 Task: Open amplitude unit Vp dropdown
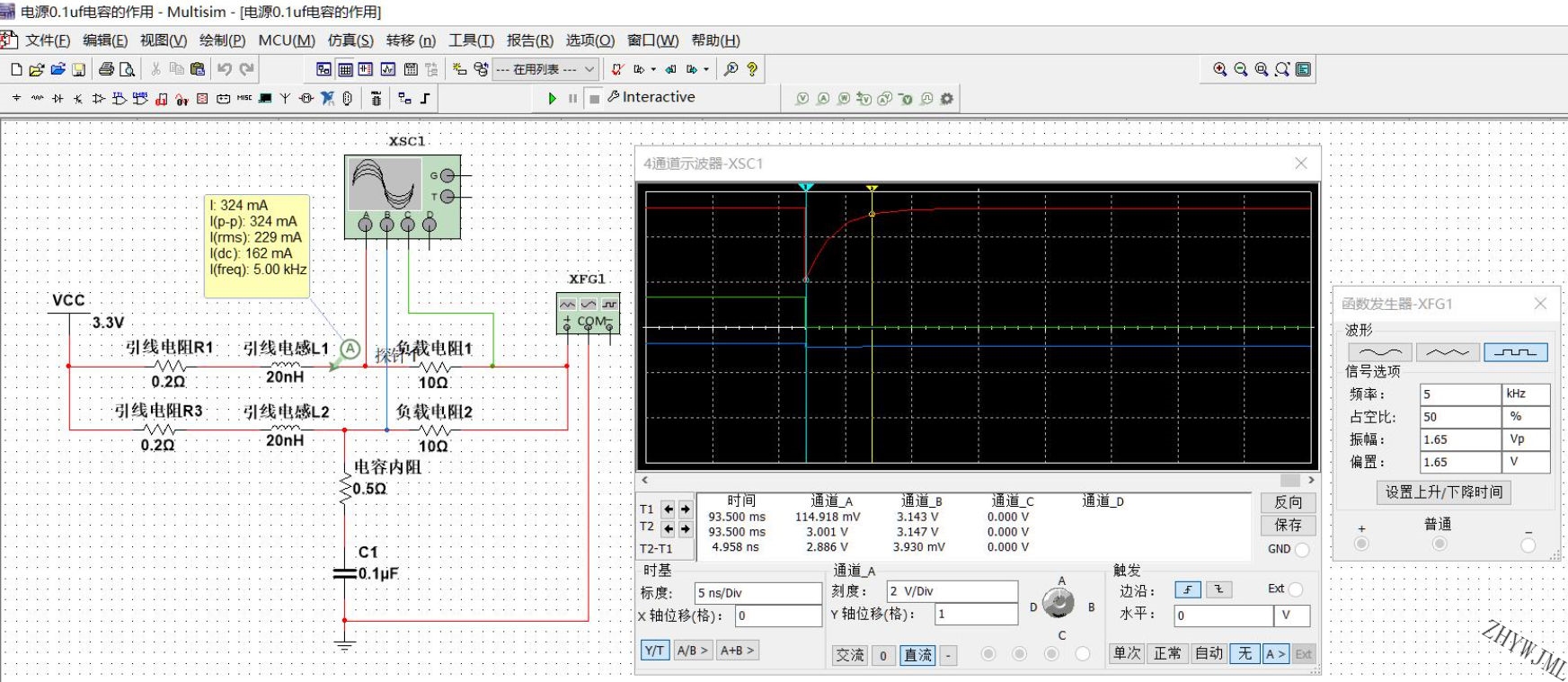(1526, 439)
